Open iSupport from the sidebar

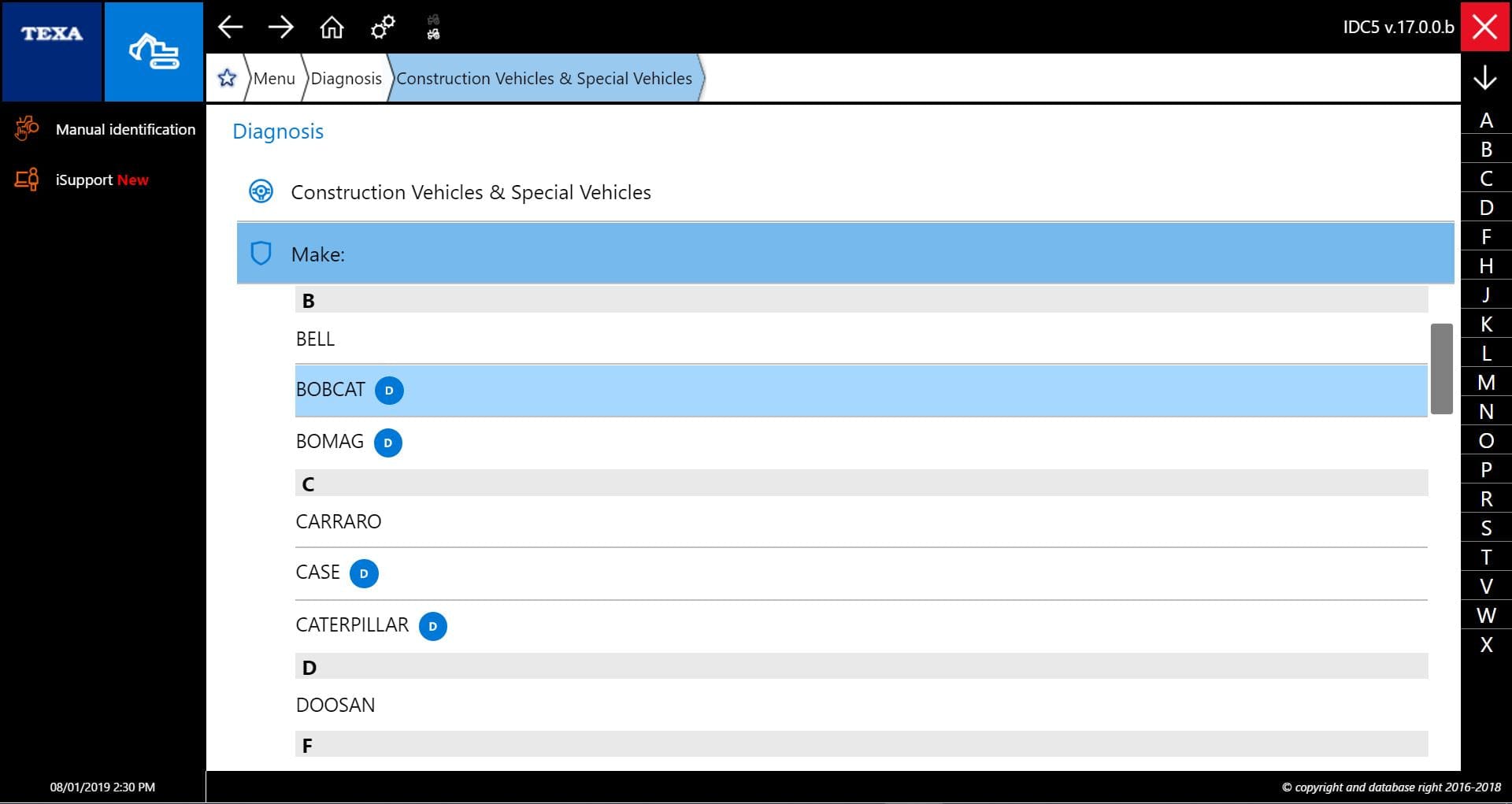pos(83,180)
